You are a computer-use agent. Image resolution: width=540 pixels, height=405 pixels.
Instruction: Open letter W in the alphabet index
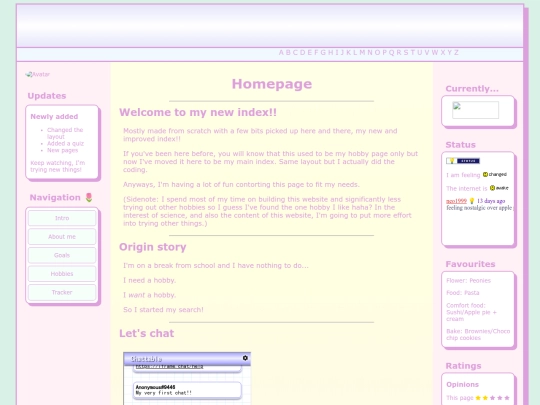435,52
